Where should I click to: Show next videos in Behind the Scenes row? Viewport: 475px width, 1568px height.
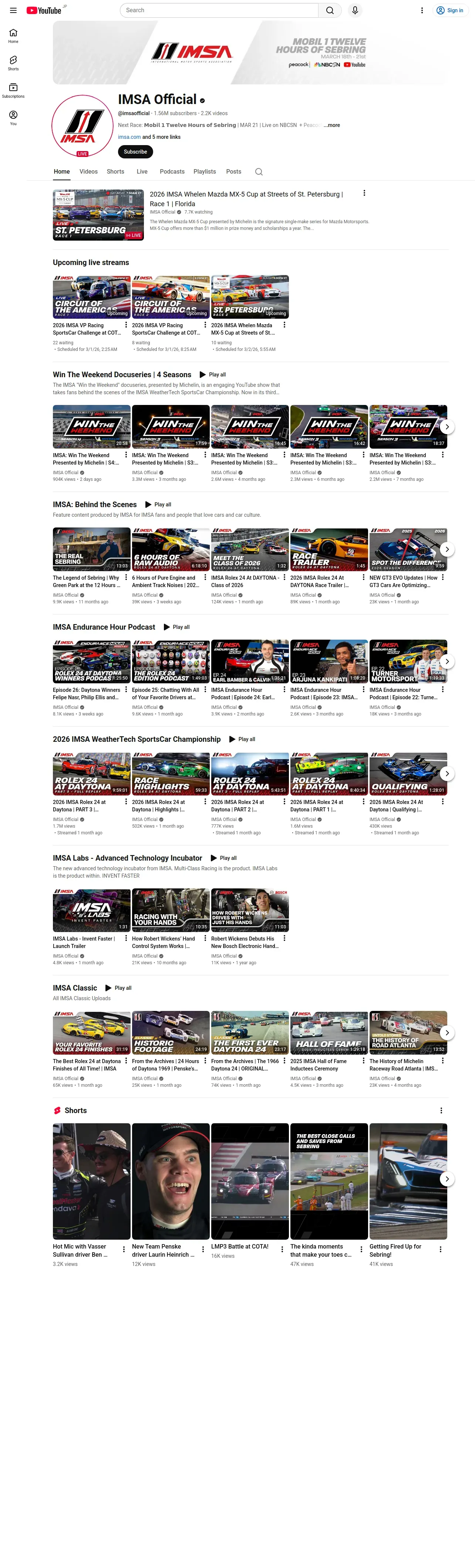[x=447, y=549]
